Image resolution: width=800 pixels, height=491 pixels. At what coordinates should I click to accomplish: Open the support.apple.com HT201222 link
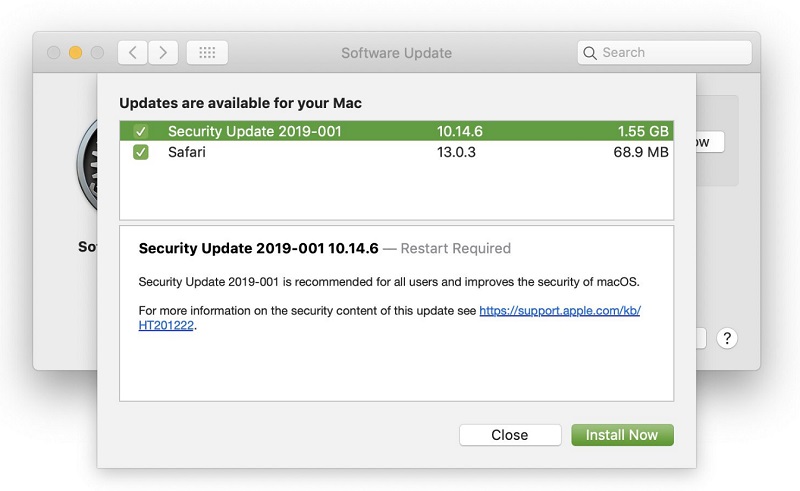pos(559,311)
